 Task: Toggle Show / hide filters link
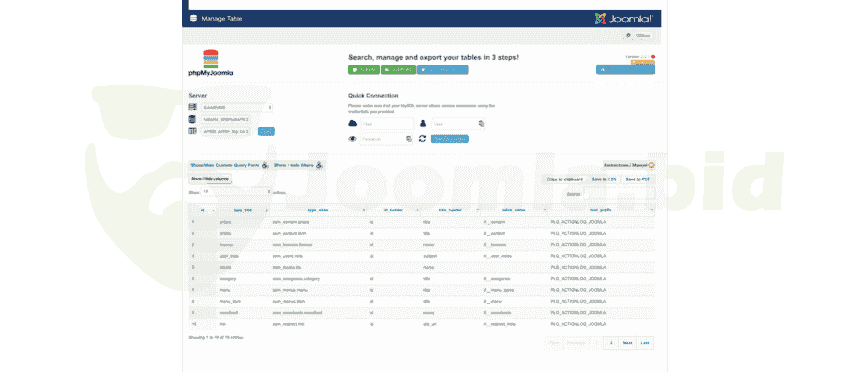(293, 165)
